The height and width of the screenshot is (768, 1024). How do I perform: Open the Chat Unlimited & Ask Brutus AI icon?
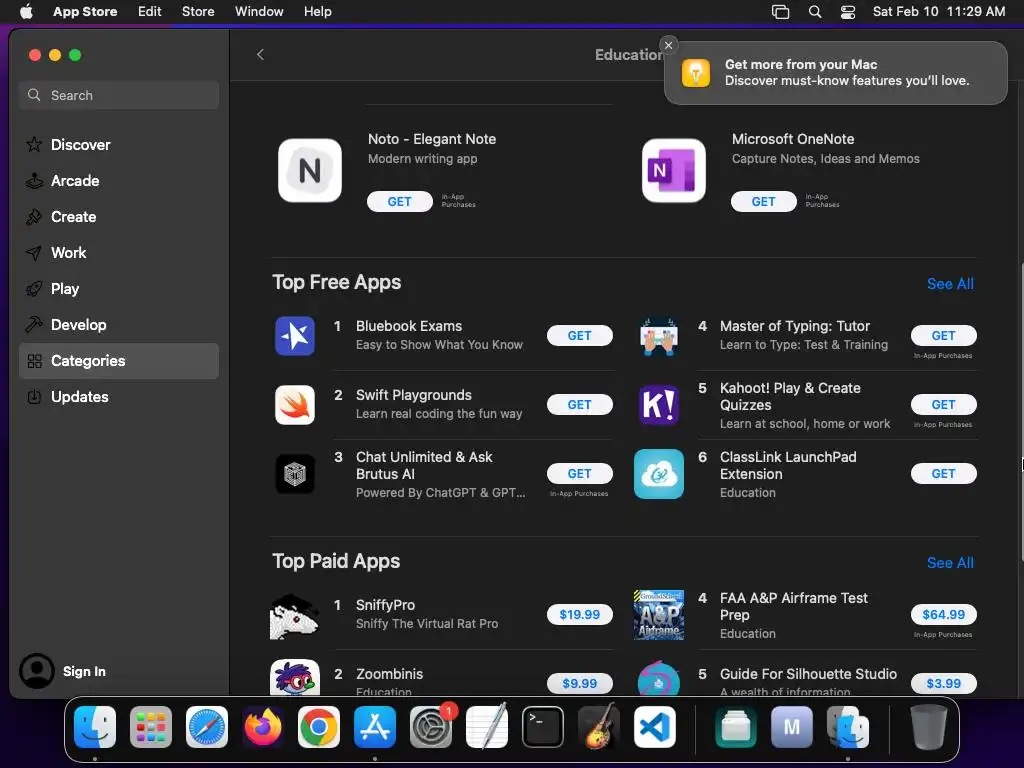coord(295,474)
